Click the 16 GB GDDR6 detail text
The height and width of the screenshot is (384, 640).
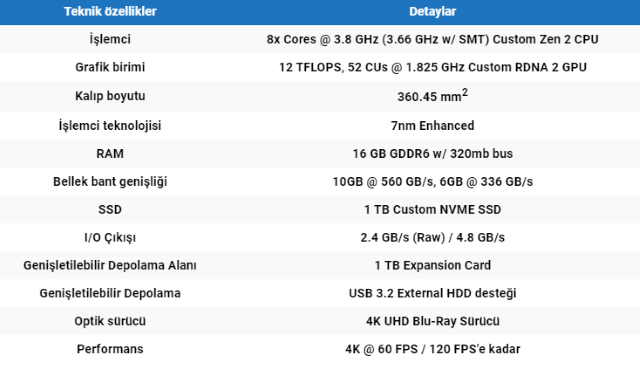(x=432, y=154)
